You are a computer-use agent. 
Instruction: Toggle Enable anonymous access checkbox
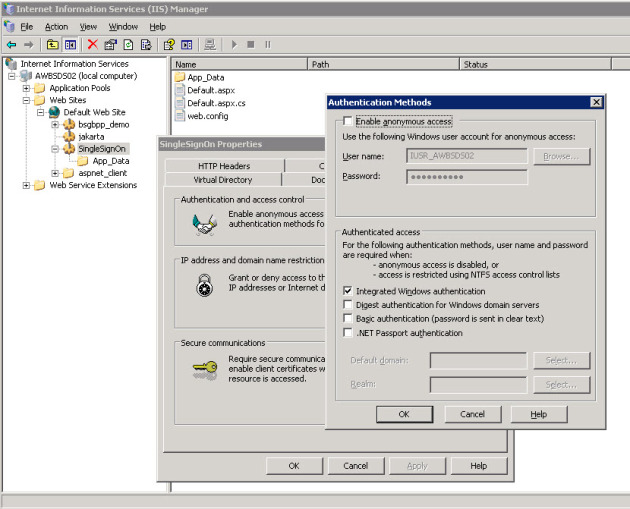tap(348, 121)
